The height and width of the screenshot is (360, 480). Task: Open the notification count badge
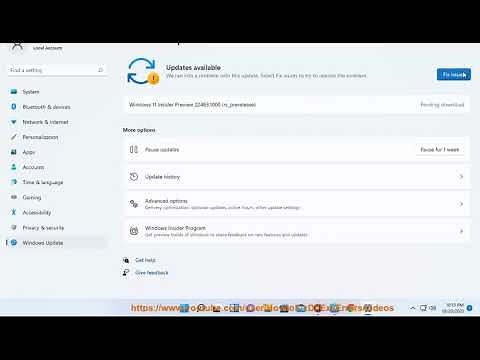coord(469,308)
